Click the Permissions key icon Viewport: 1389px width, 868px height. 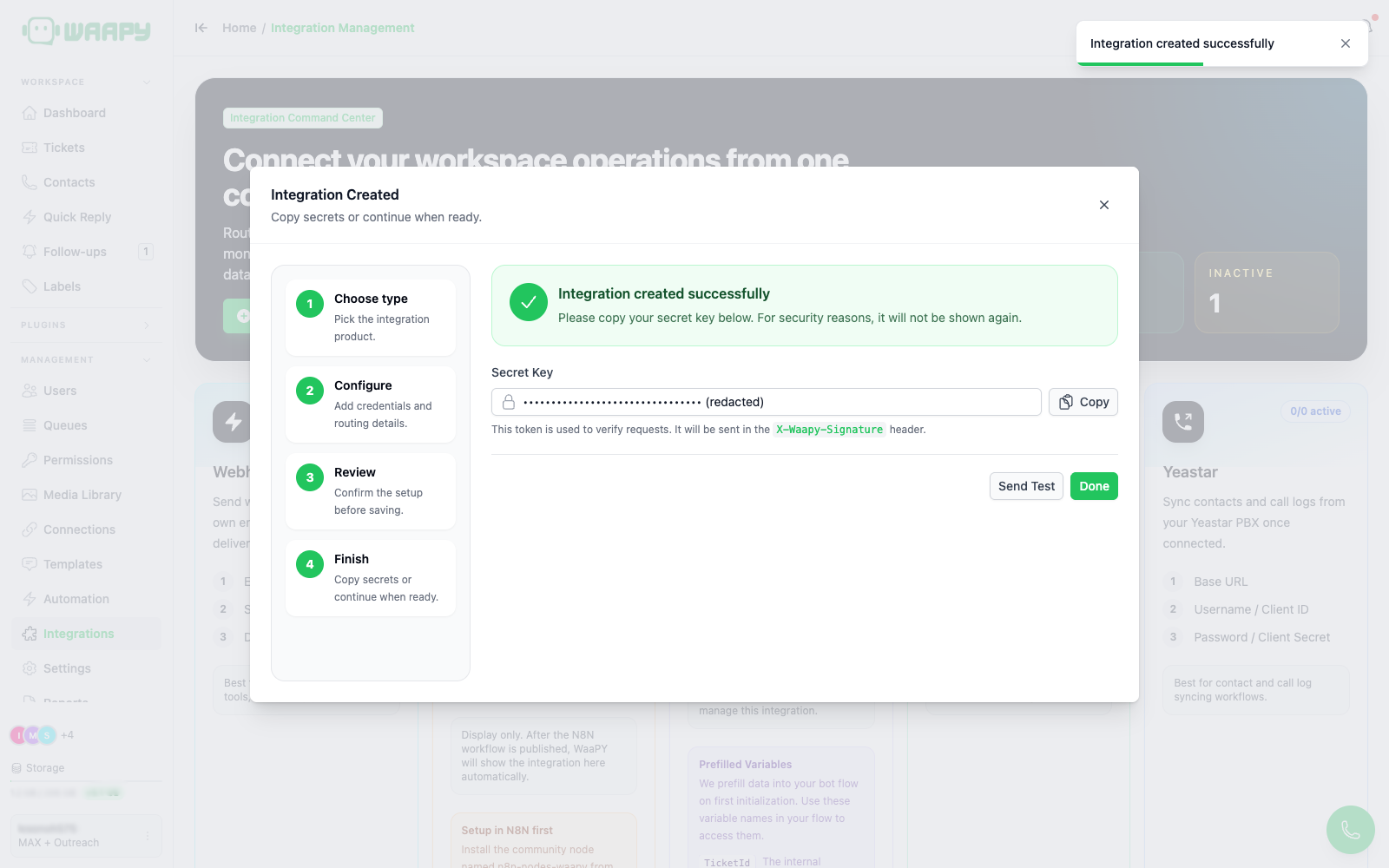click(x=30, y=460)
